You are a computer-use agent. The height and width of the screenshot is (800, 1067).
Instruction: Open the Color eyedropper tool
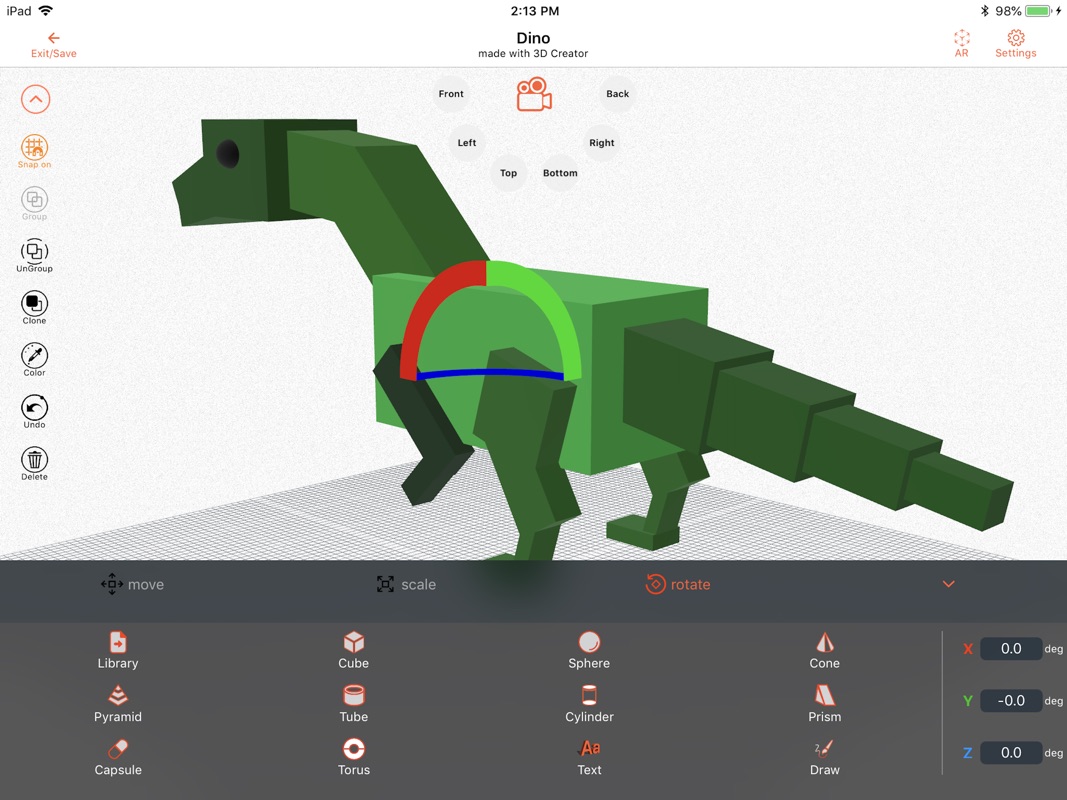tap(35, 360)
